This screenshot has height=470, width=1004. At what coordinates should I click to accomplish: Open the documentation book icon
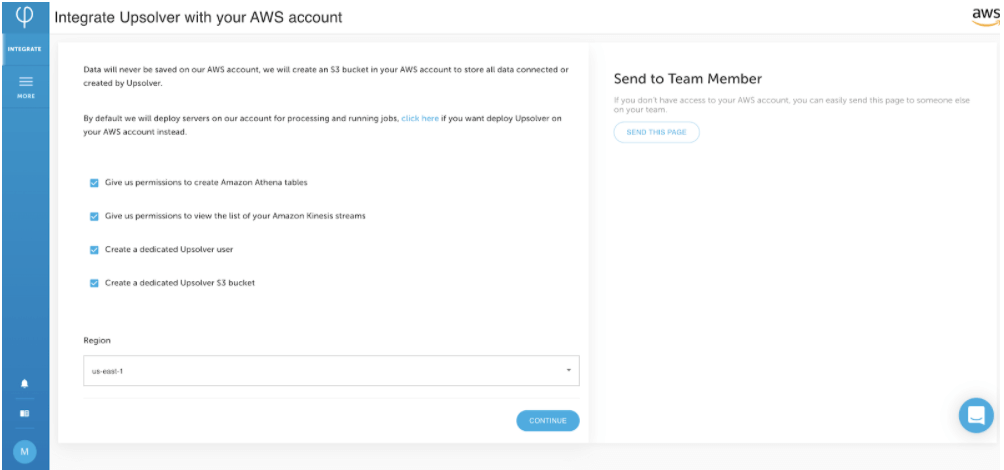point(25,413)
